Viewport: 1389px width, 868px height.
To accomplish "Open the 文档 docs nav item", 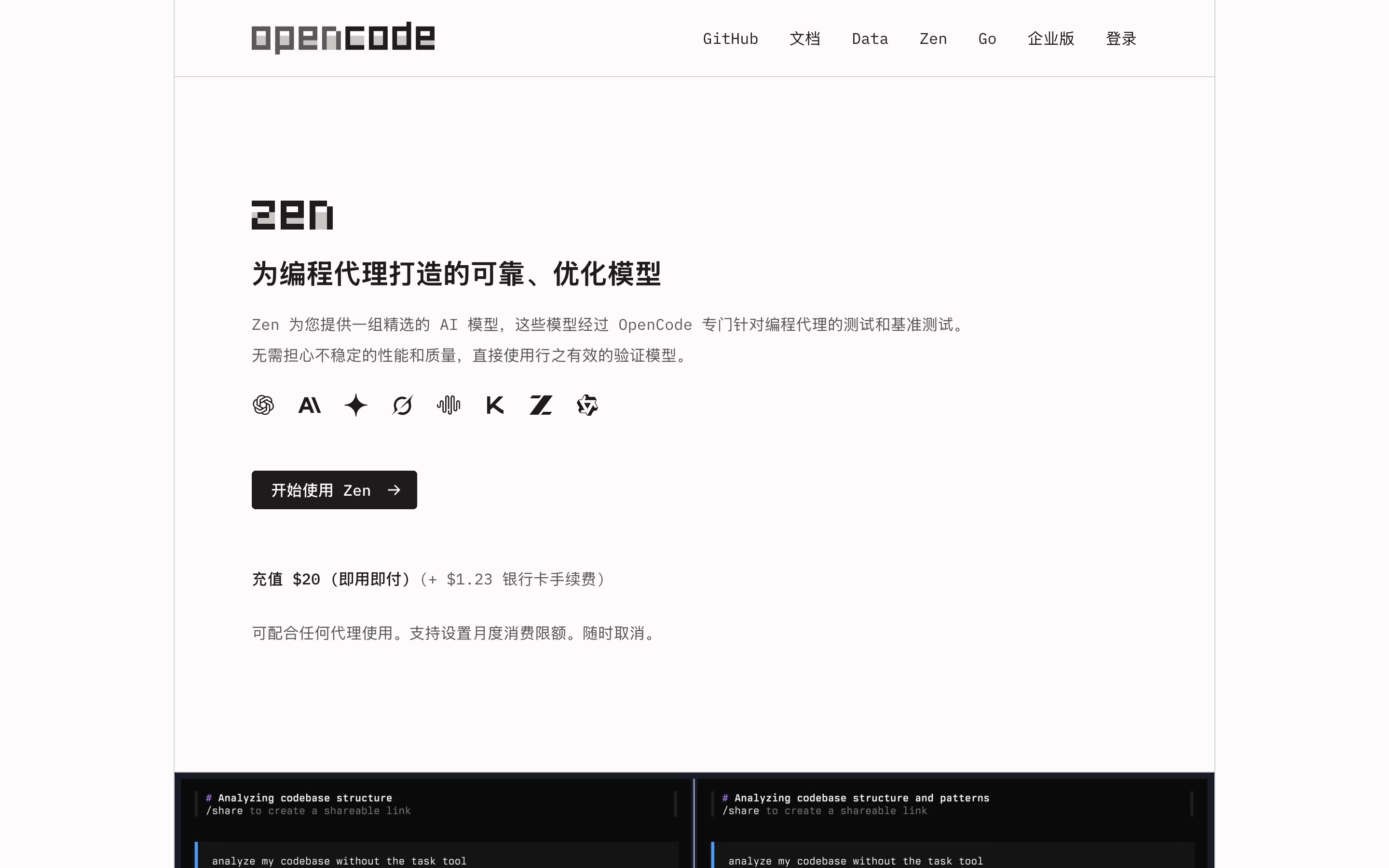I will 804,39.
